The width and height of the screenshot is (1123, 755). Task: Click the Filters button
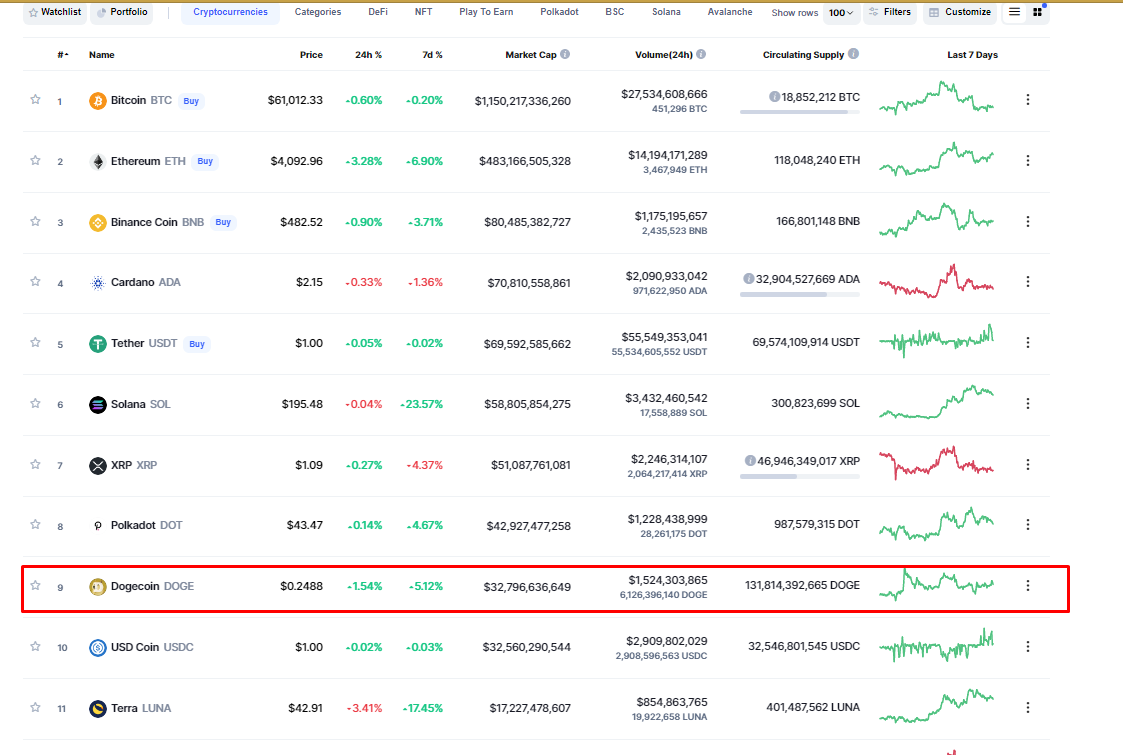(890, 12)
